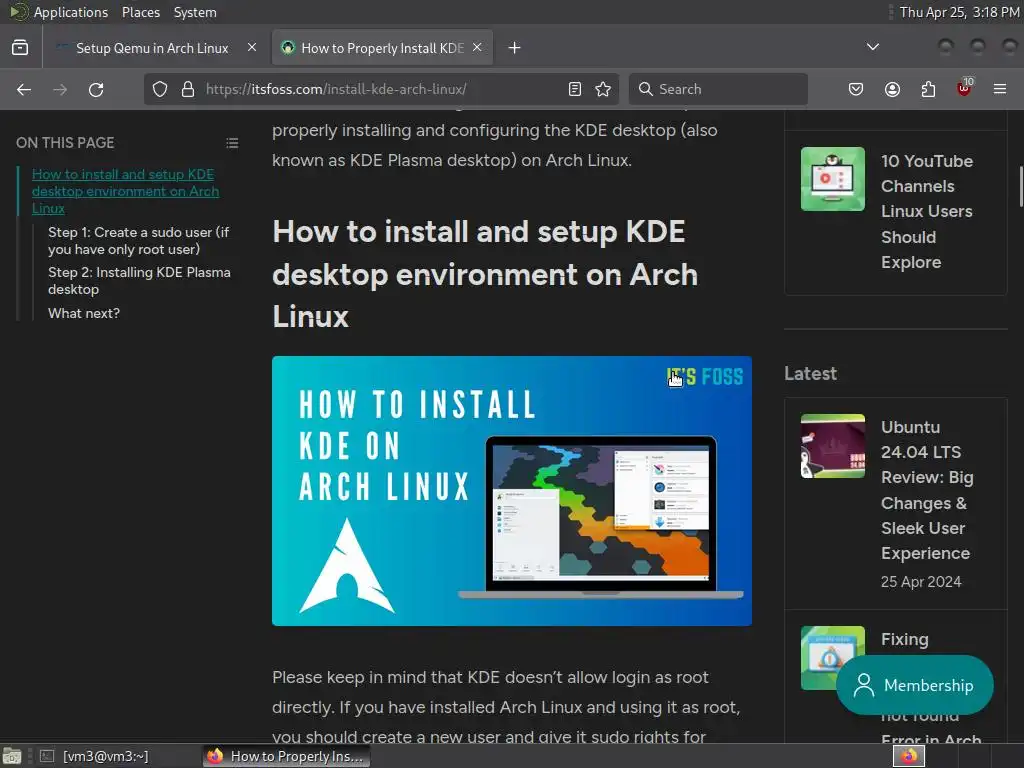Go back to previous page
Viewport: 1024px width, 768px height.
pyautogui.click(x=24, y=89)
